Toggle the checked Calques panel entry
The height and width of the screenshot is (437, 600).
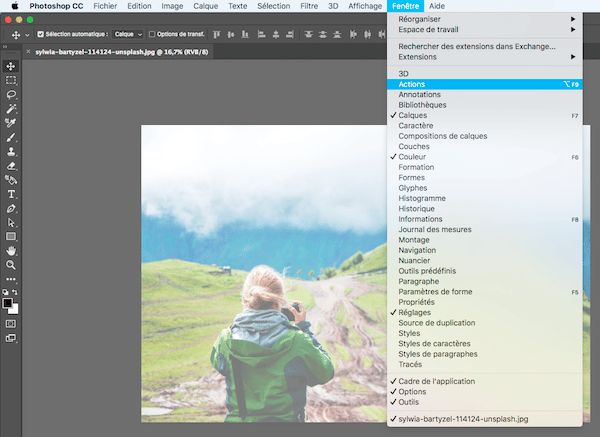click(412, 116)
